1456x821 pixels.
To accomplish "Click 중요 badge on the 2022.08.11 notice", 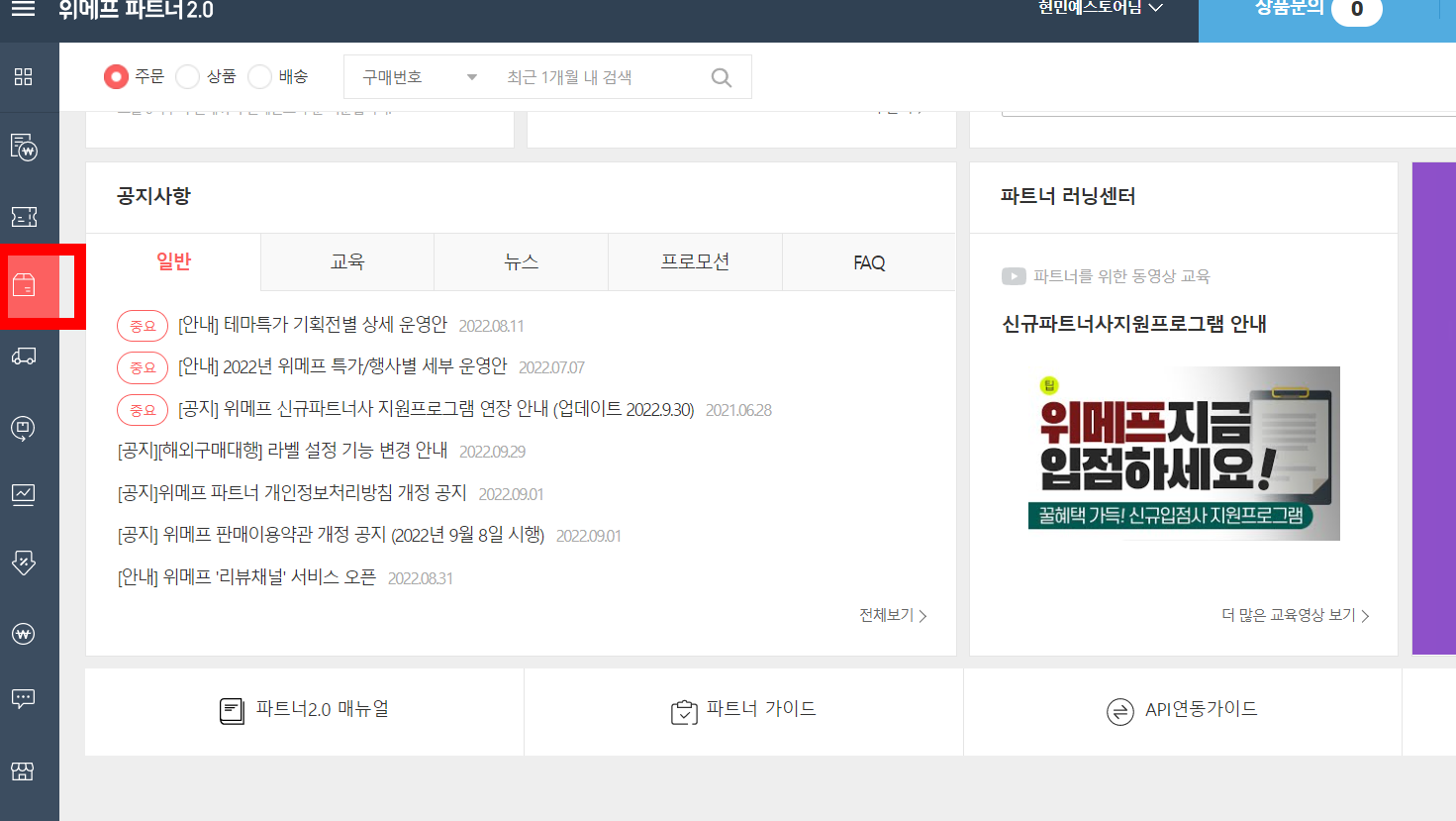I will tap(143, 326).
